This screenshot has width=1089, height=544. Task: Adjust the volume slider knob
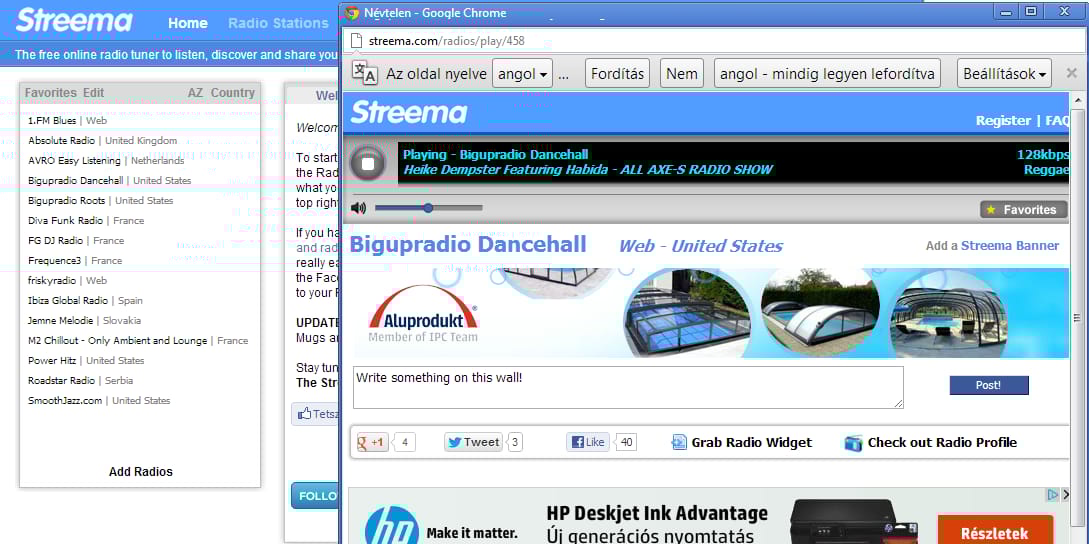coord(428,208)
